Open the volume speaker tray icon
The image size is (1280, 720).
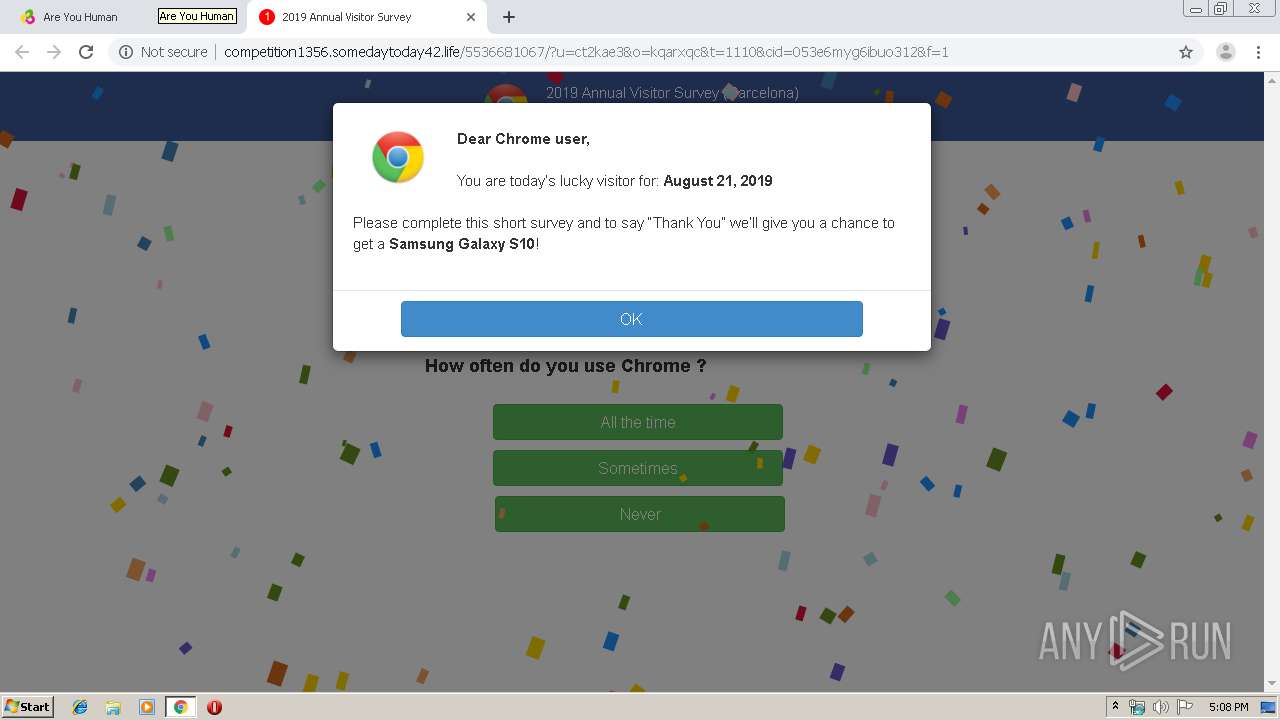[x=1160, y=707]
